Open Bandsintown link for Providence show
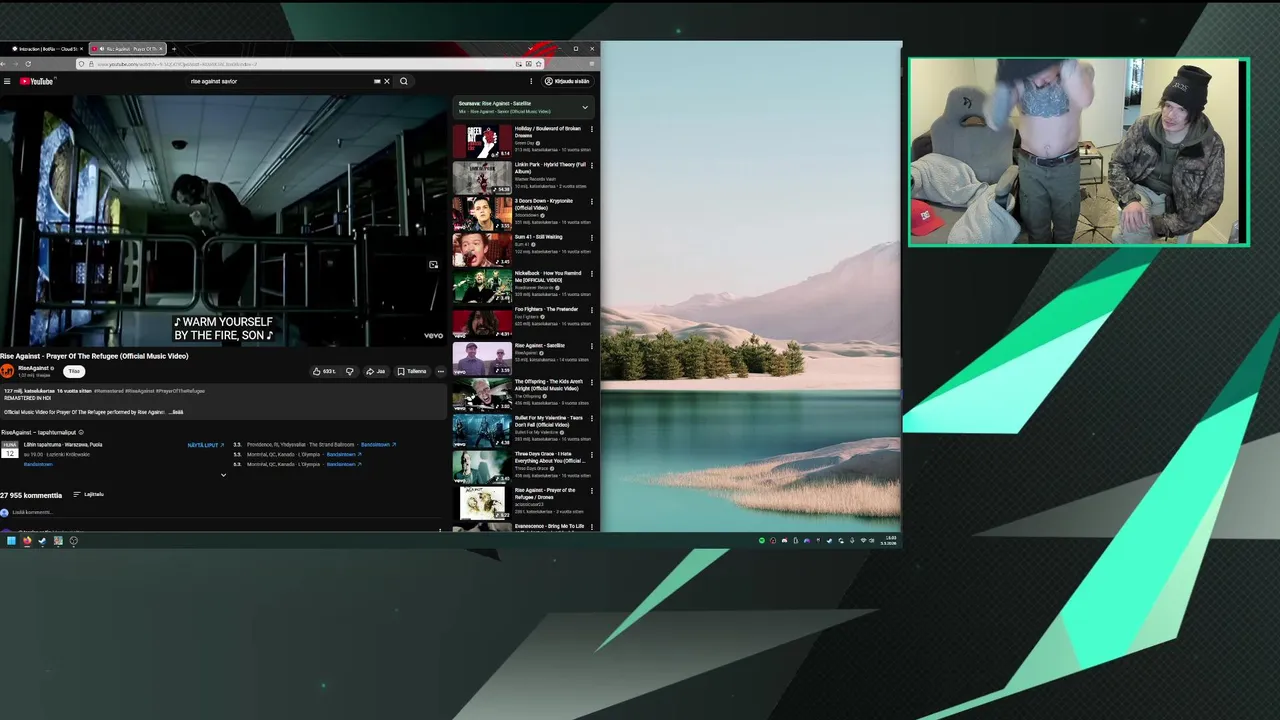This screenshot has height=720, width=1280. [x=378, y=444]
